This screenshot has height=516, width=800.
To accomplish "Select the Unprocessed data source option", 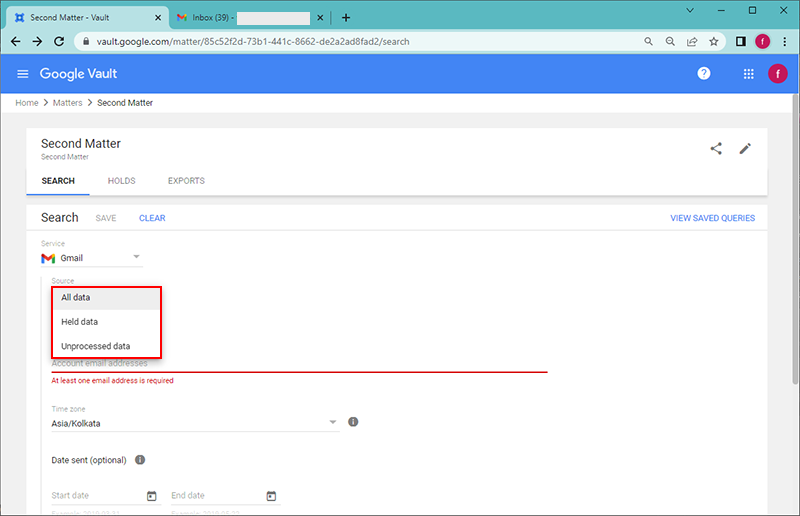I will 106,346.
